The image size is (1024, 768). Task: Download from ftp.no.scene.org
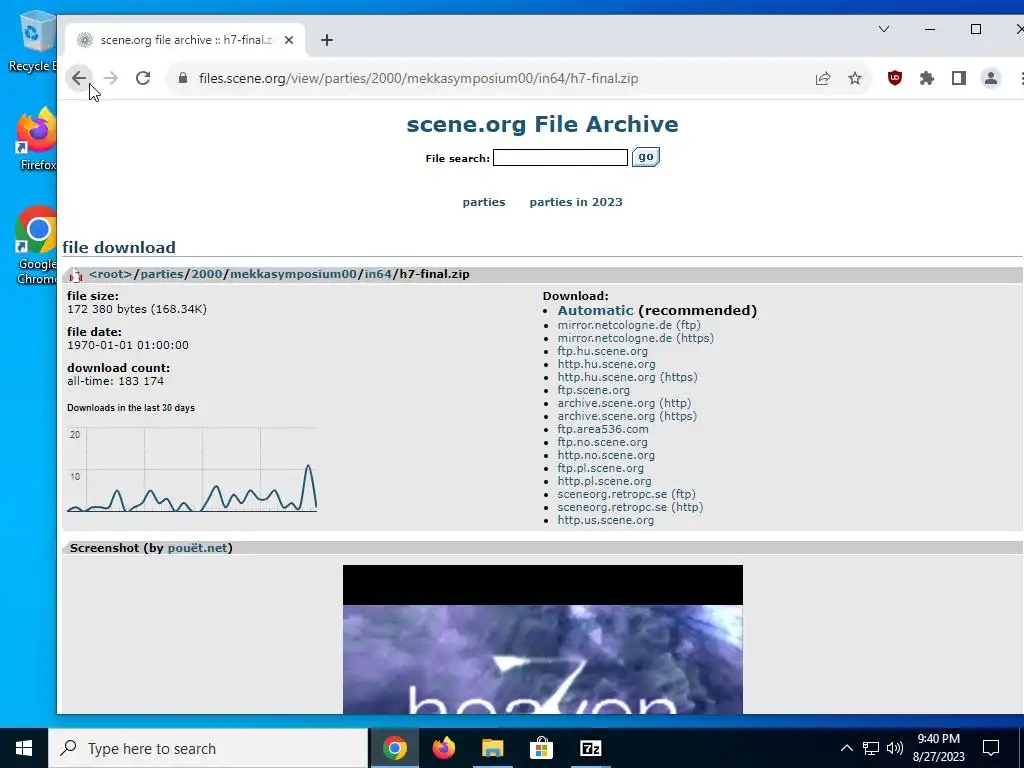(x=602, y=442)
